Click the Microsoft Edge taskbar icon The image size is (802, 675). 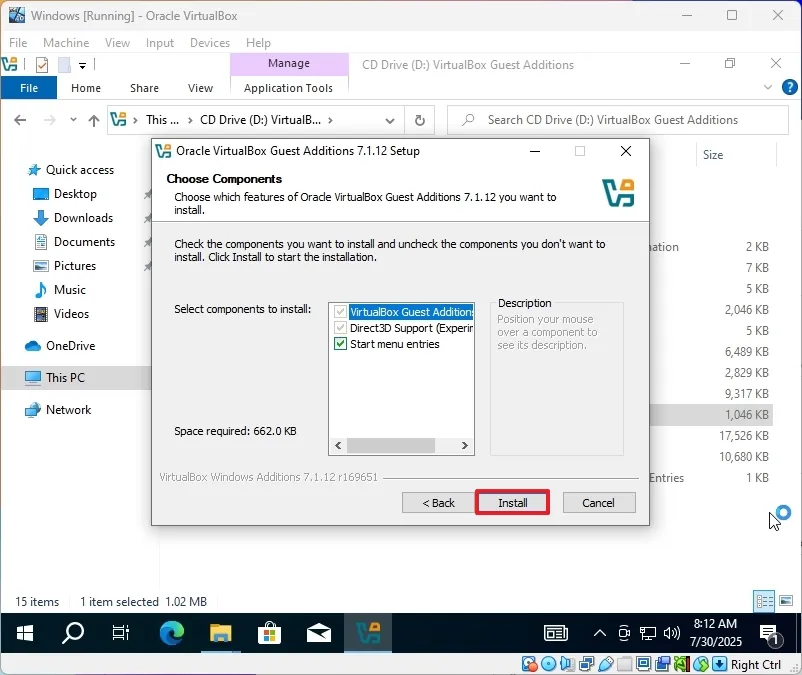[170, 632]
